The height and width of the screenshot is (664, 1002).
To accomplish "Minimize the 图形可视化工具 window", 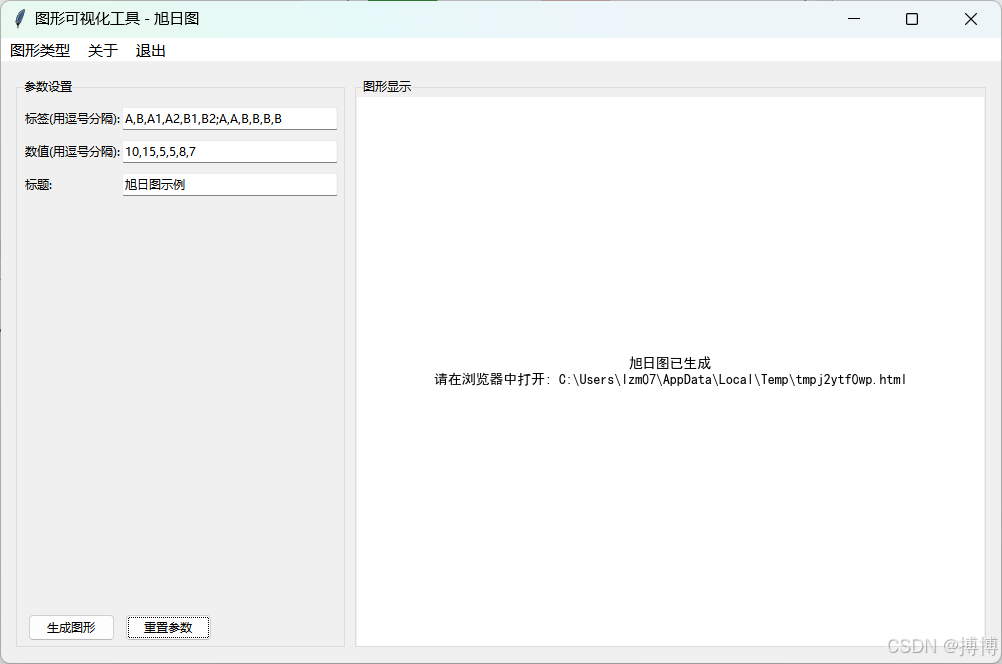I will [x=854, y=19].
